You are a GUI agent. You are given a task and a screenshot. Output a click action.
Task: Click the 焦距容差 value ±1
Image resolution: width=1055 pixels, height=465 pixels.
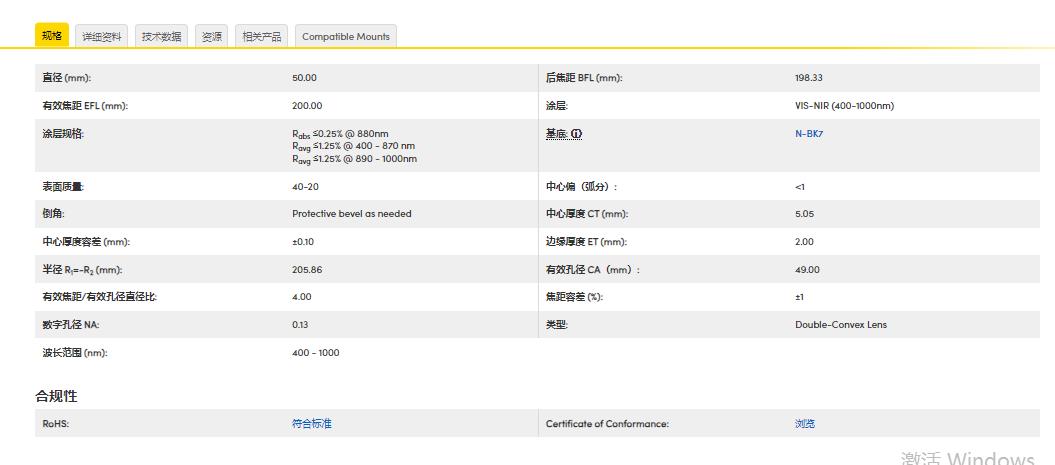(x=799, y=297)
